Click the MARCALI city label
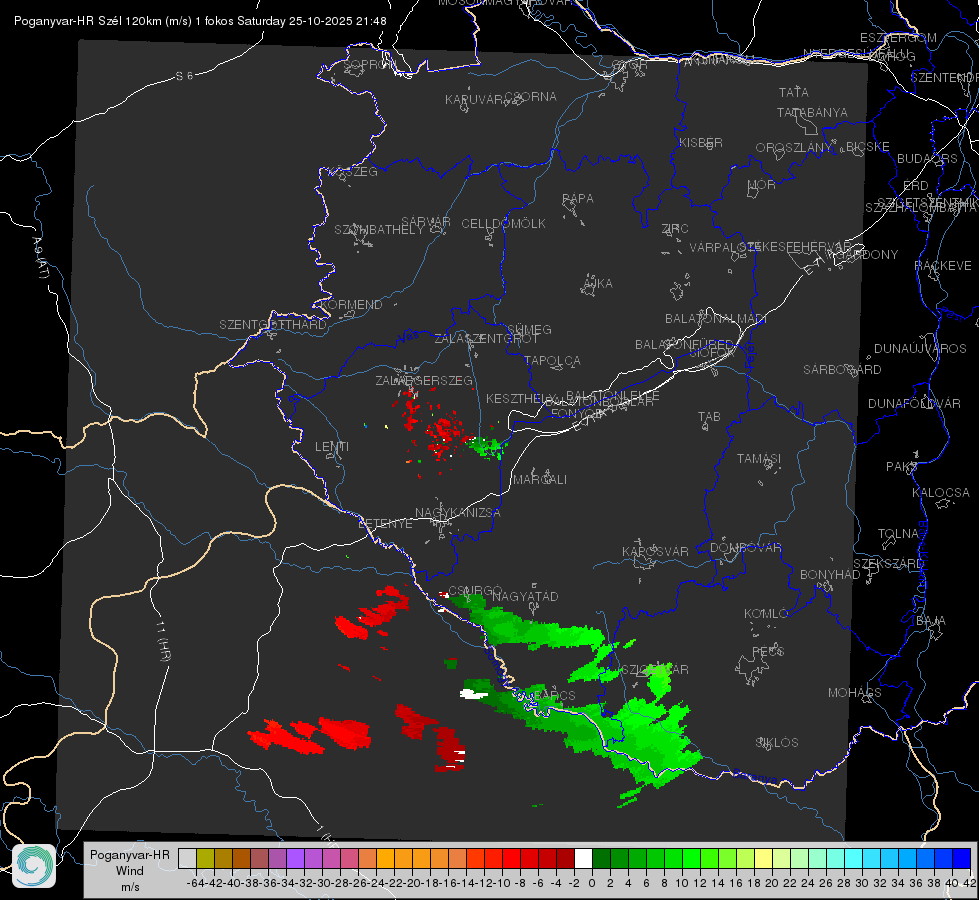This screenshot has width=979, height=900. pos(540,480)
